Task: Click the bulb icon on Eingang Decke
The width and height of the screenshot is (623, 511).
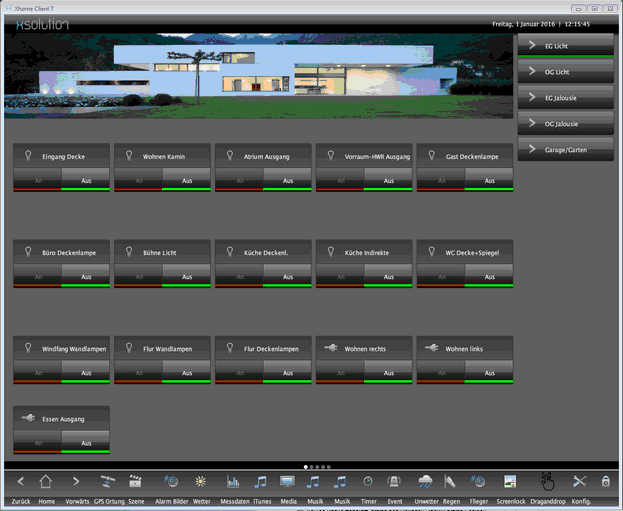Action: click(28, 155)
